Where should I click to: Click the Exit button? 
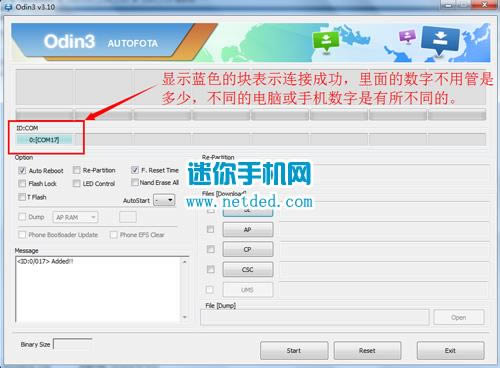450,351
